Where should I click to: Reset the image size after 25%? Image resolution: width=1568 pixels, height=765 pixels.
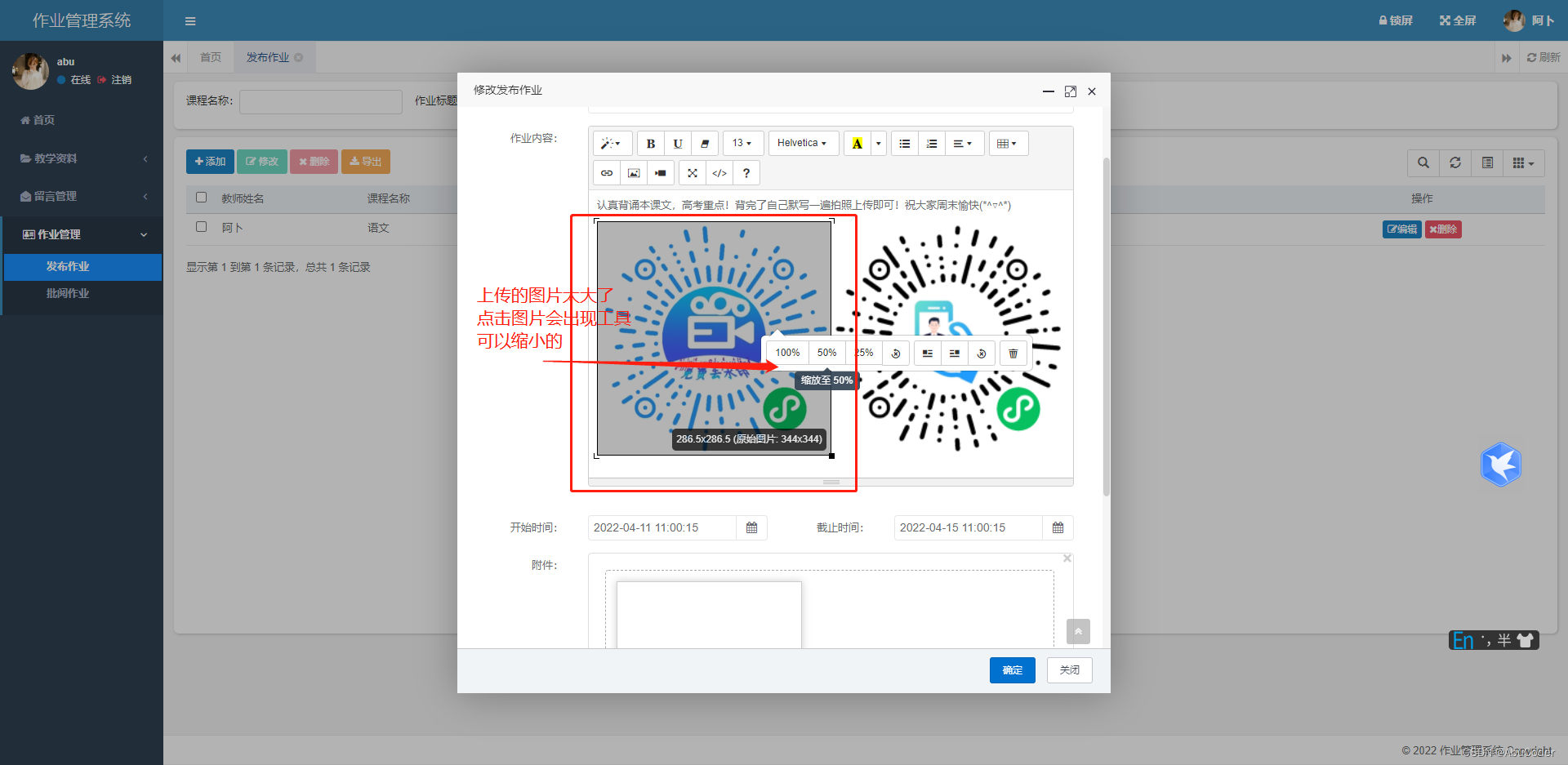(x=896, y=354)
